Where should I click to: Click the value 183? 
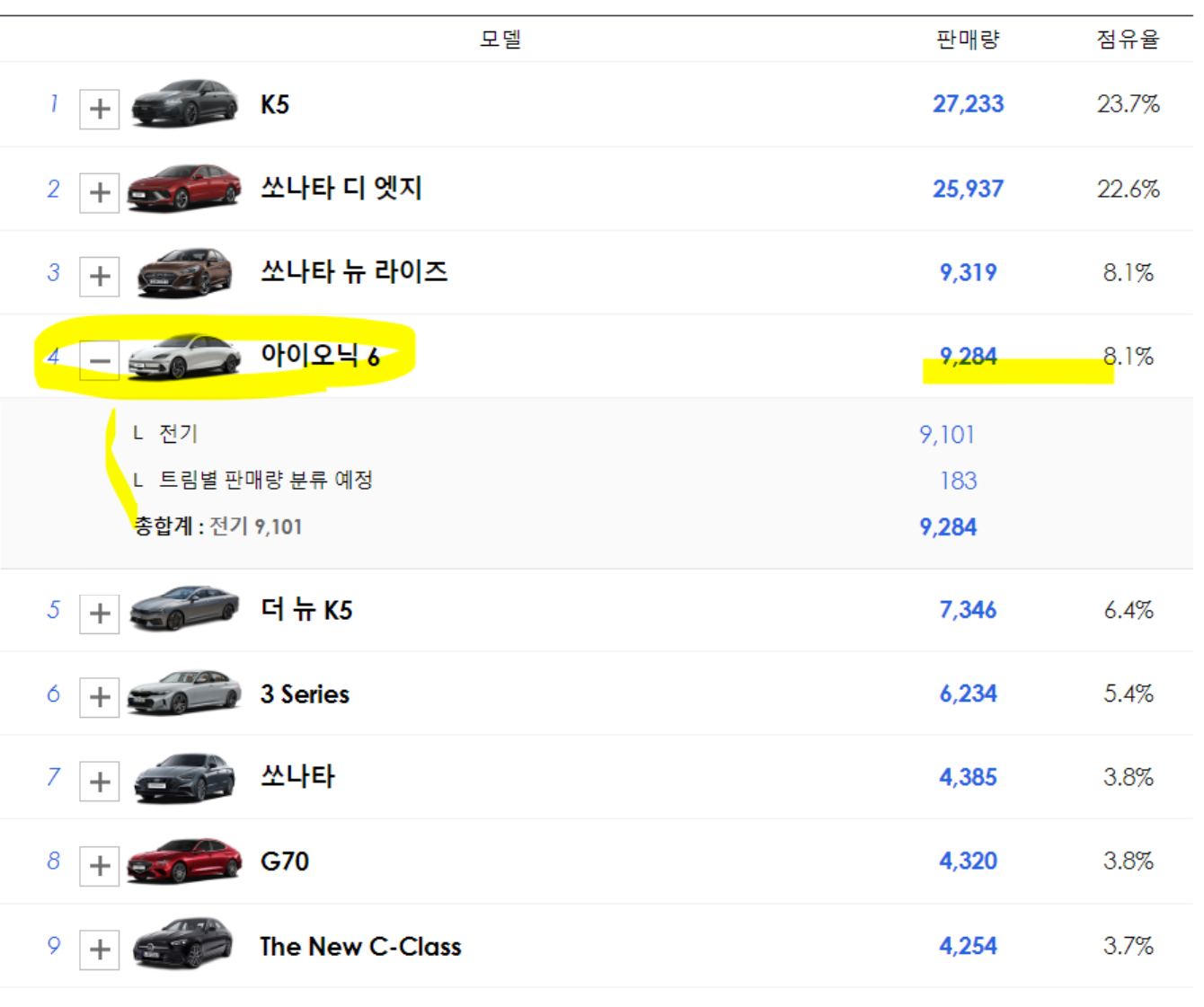coord(959,481)
